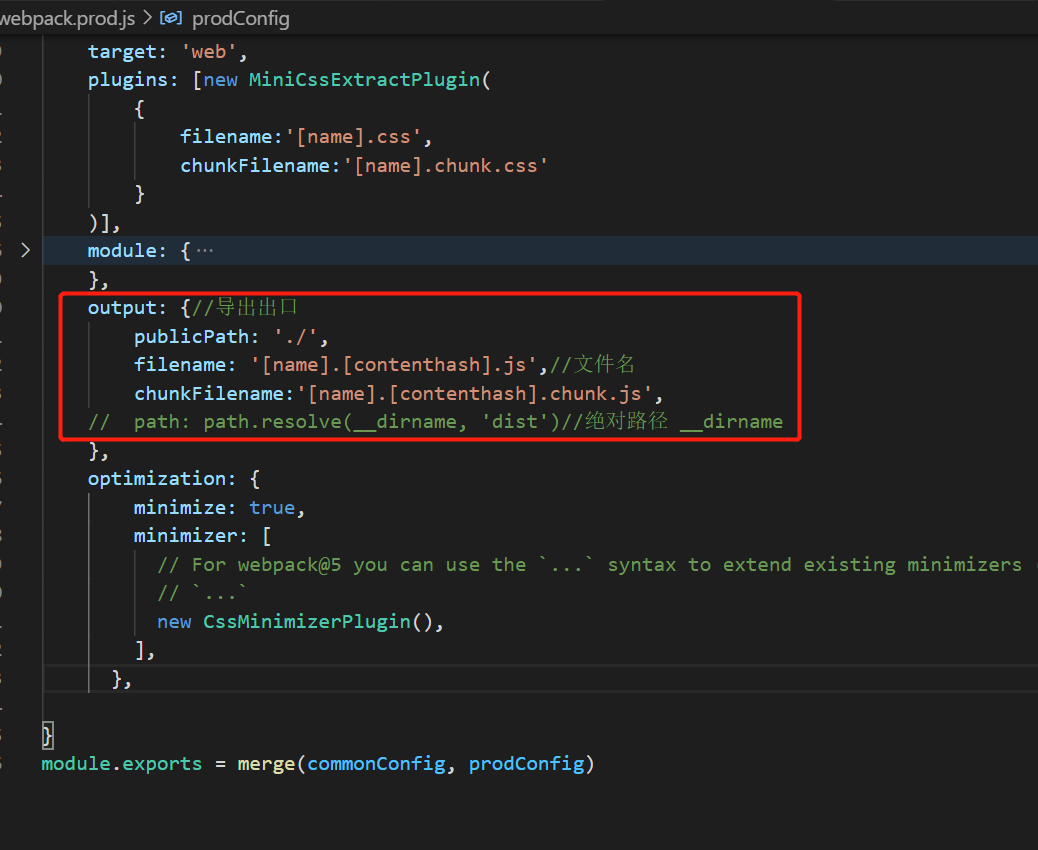Click the 'publicPath' property key
Viewport: 1038px width, 850px height.
pyautogui.click(x=191, y=336)
